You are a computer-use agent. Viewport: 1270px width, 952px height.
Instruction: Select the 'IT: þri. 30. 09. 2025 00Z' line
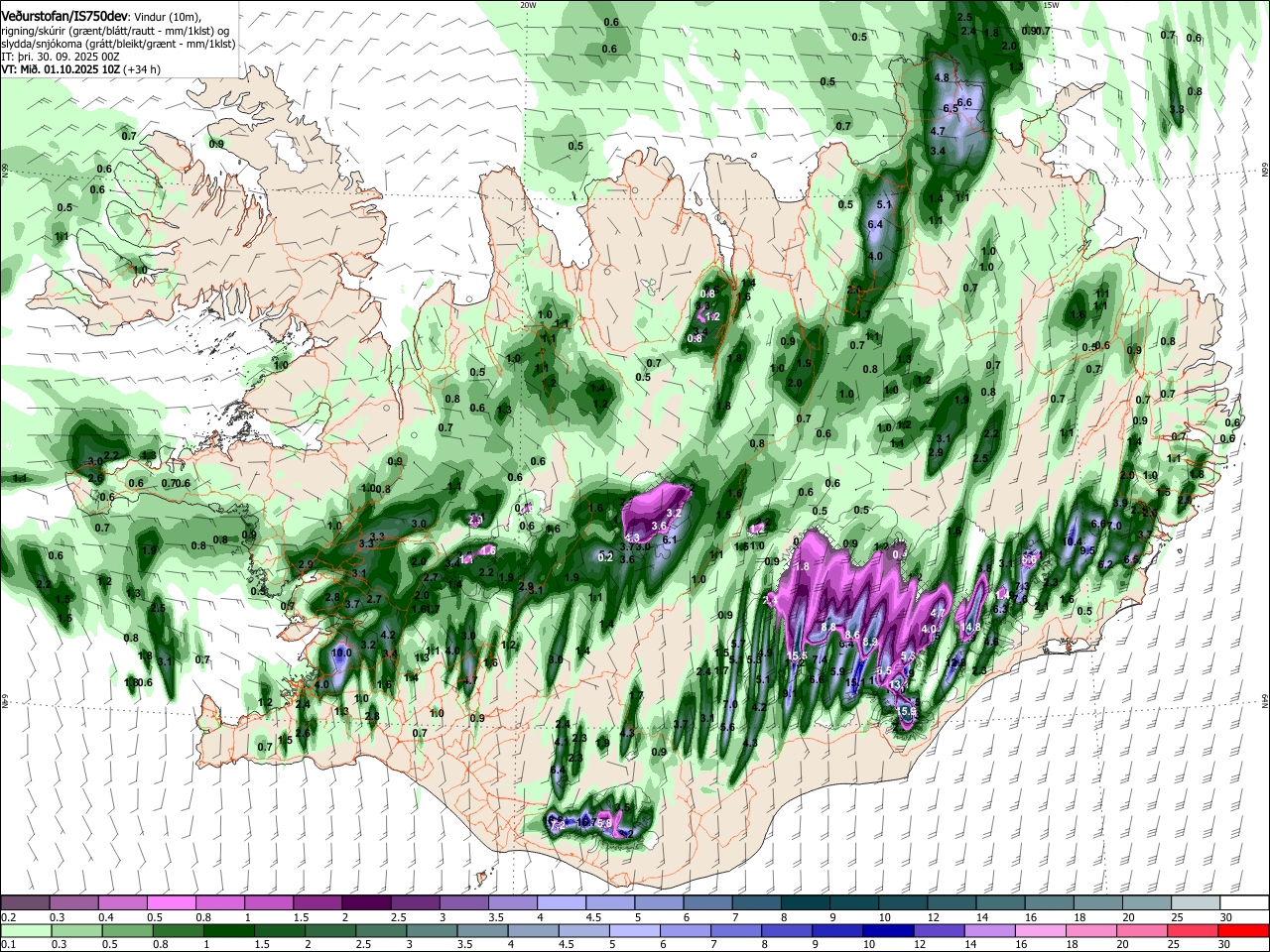[x=61, y=57]
